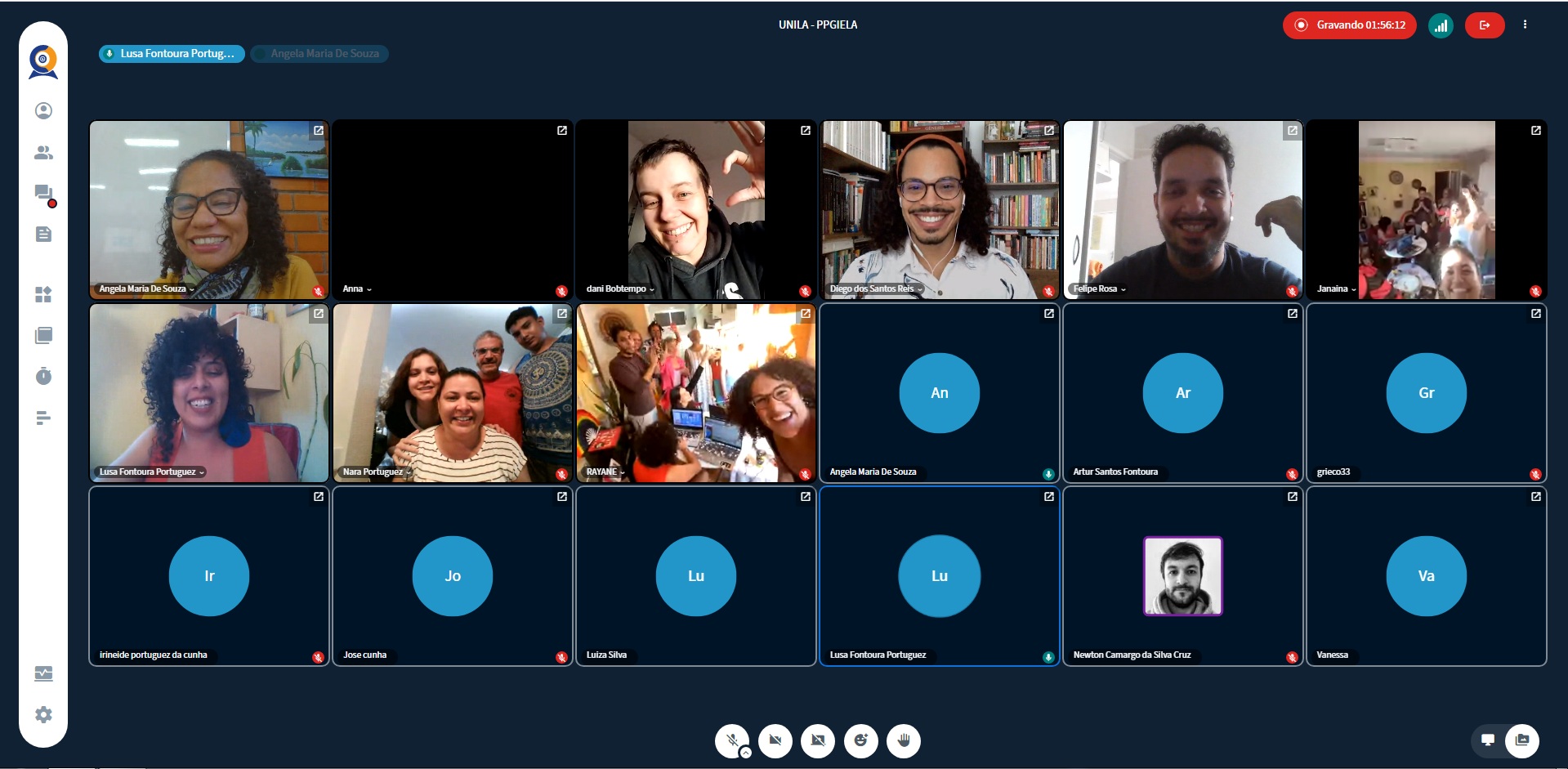Turn on the webcam in the bottom bar
The height and width of the screenshot is (769, 1568).
pyautogui.click(x=775, y=741)
